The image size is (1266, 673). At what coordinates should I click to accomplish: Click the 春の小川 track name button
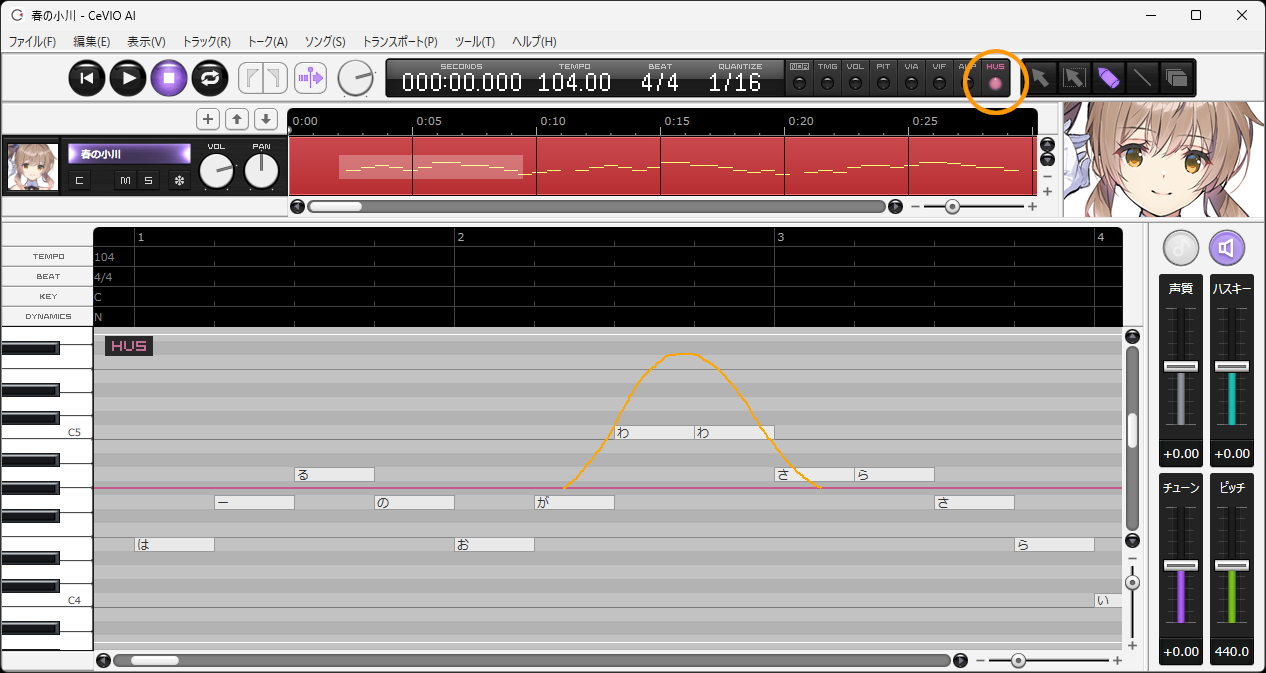point(129,154)
